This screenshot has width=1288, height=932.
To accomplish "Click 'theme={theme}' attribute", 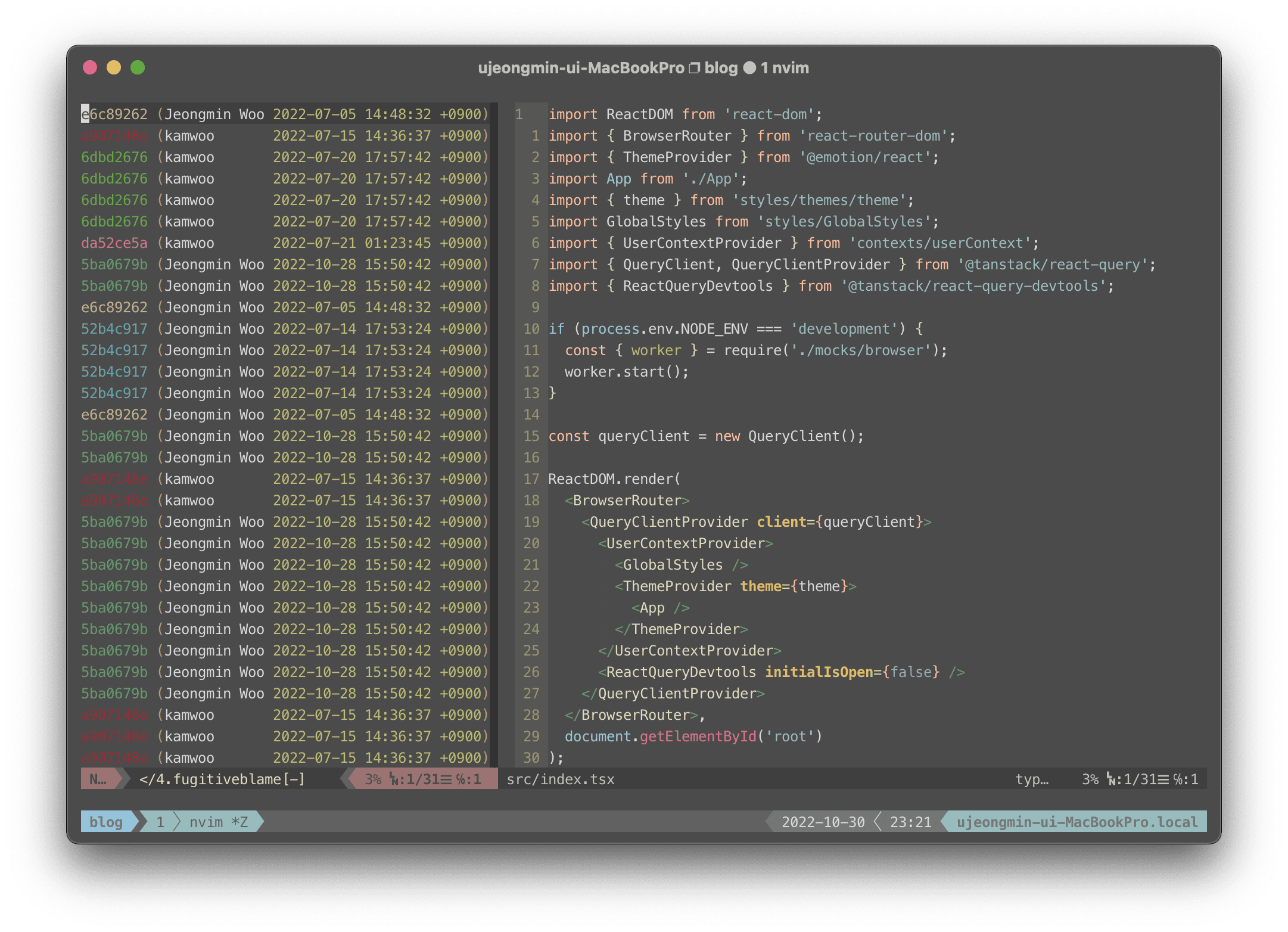I will (x=794, y=586).
